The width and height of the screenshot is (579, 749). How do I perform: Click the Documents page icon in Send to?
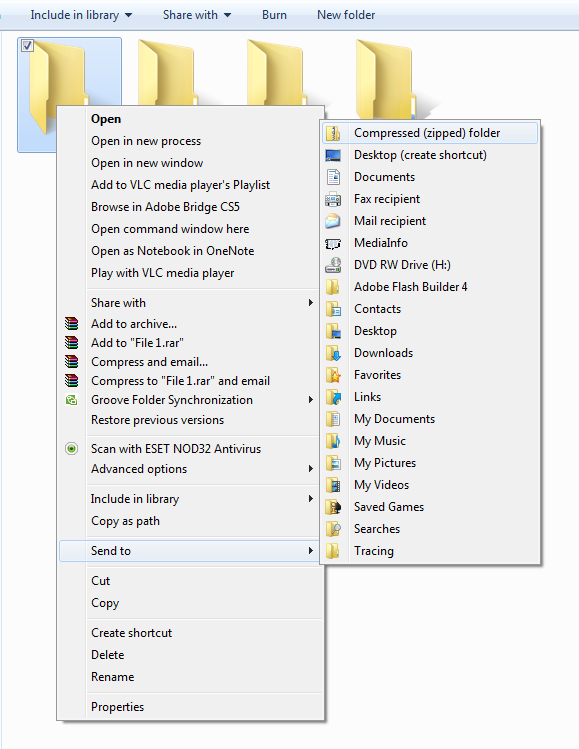coord(333,177)
